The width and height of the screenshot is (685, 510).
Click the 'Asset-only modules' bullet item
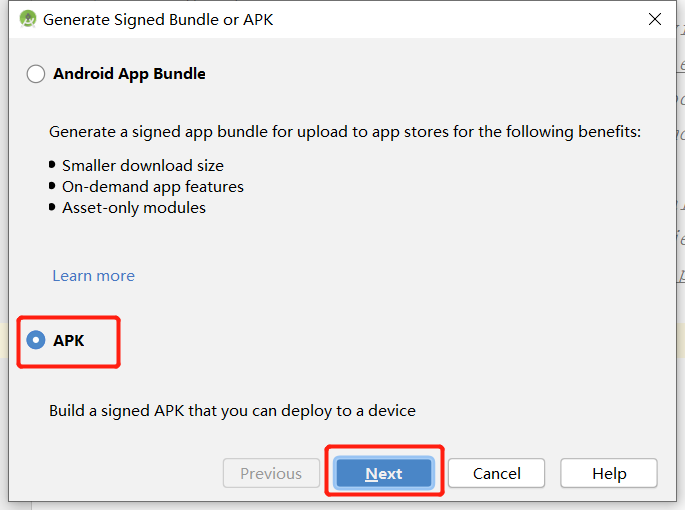point(134,208)
